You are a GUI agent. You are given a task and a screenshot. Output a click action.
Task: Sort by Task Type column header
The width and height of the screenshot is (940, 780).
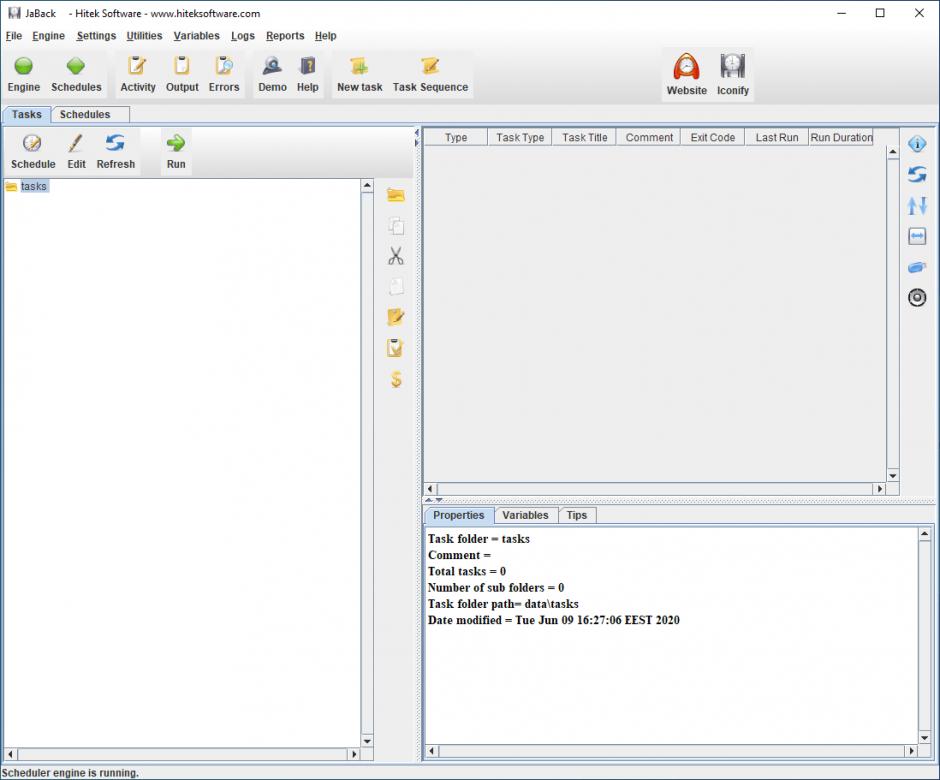520,137
